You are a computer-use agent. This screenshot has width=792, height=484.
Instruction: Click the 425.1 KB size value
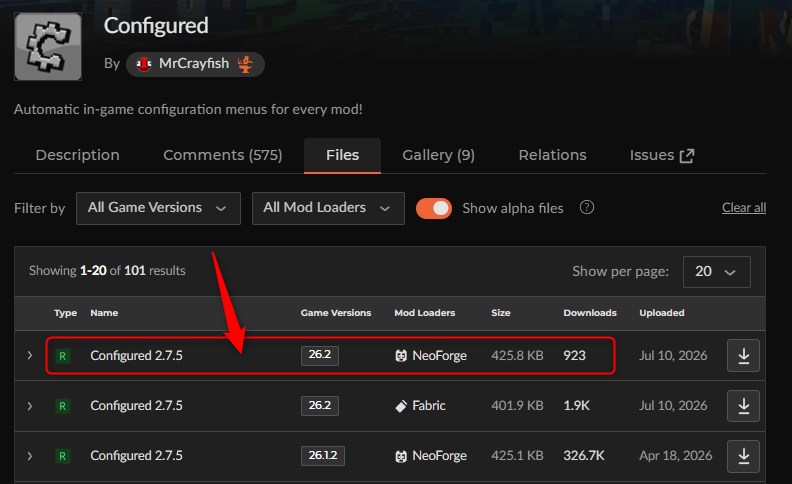point(517,456)
